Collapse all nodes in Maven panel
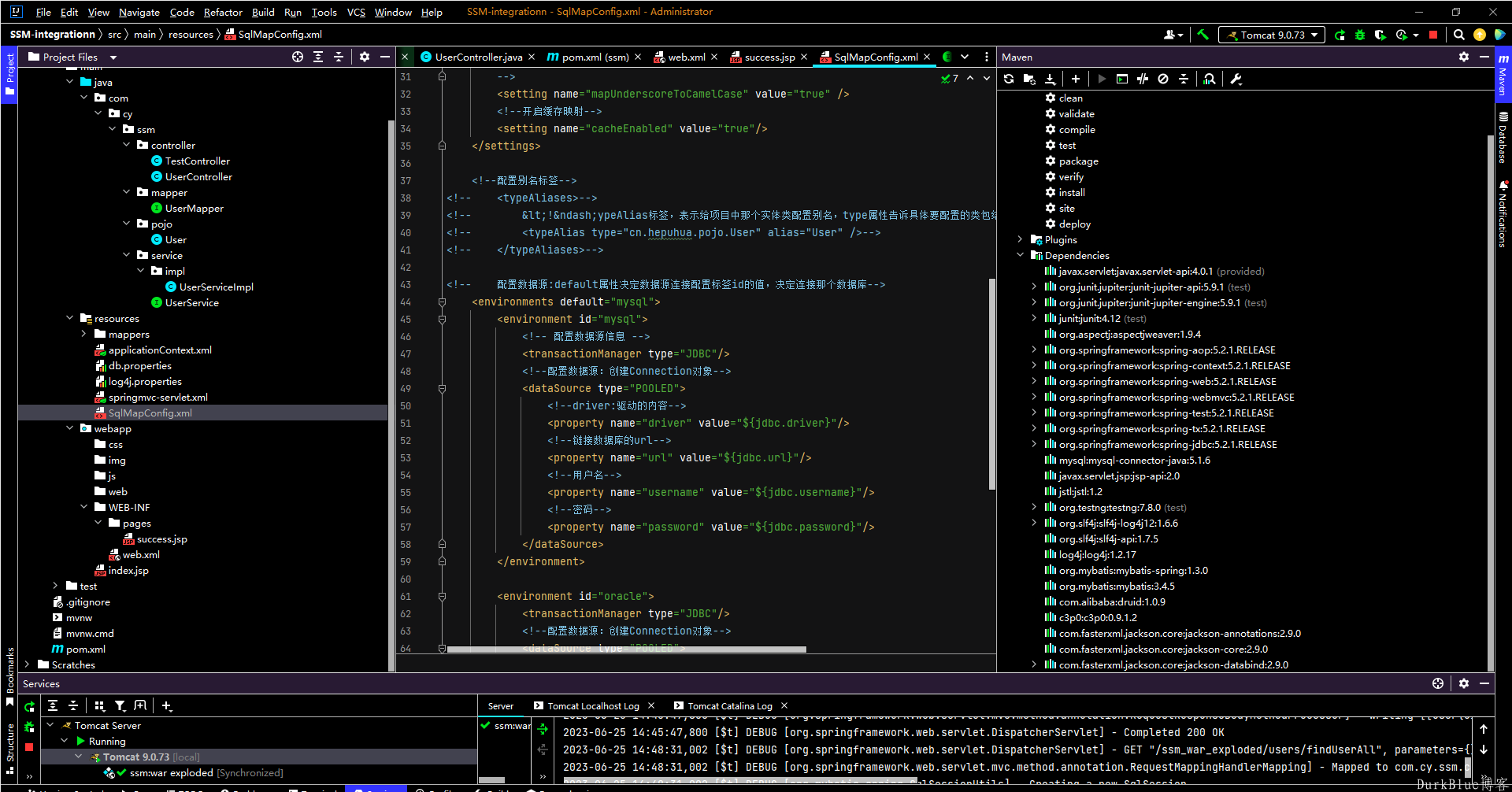 click(1184, 79)
